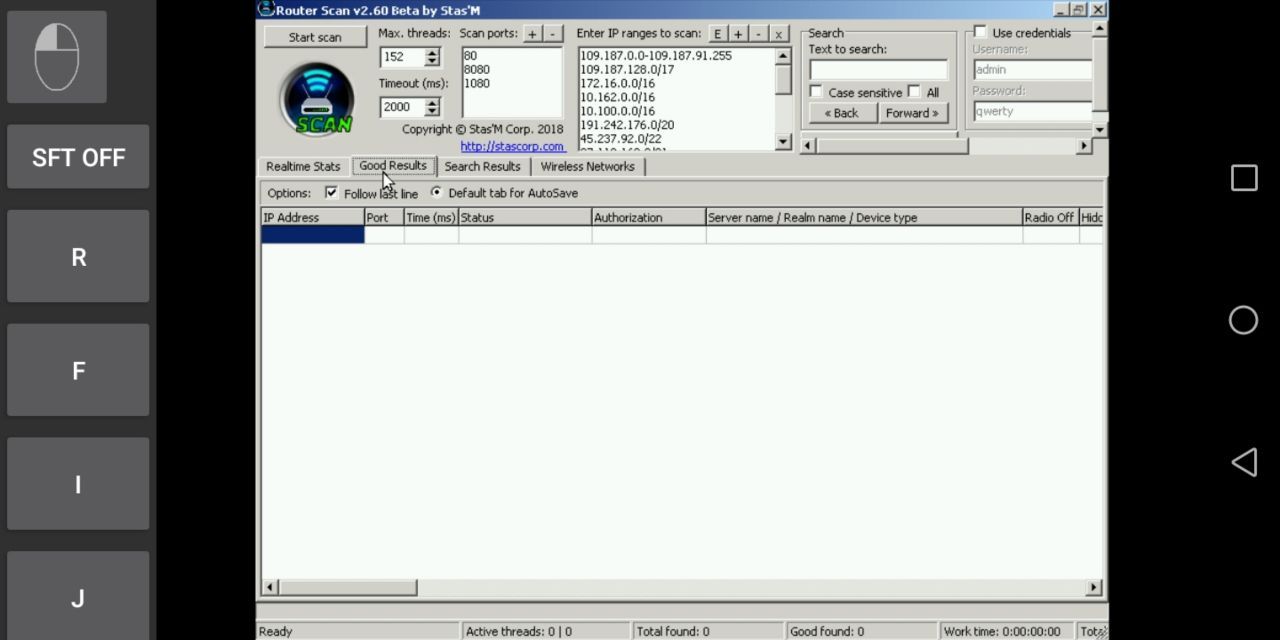This screenshot has height=640, width=1280.
Task: Click Max. threads spinner arrows
Action: 432,57
